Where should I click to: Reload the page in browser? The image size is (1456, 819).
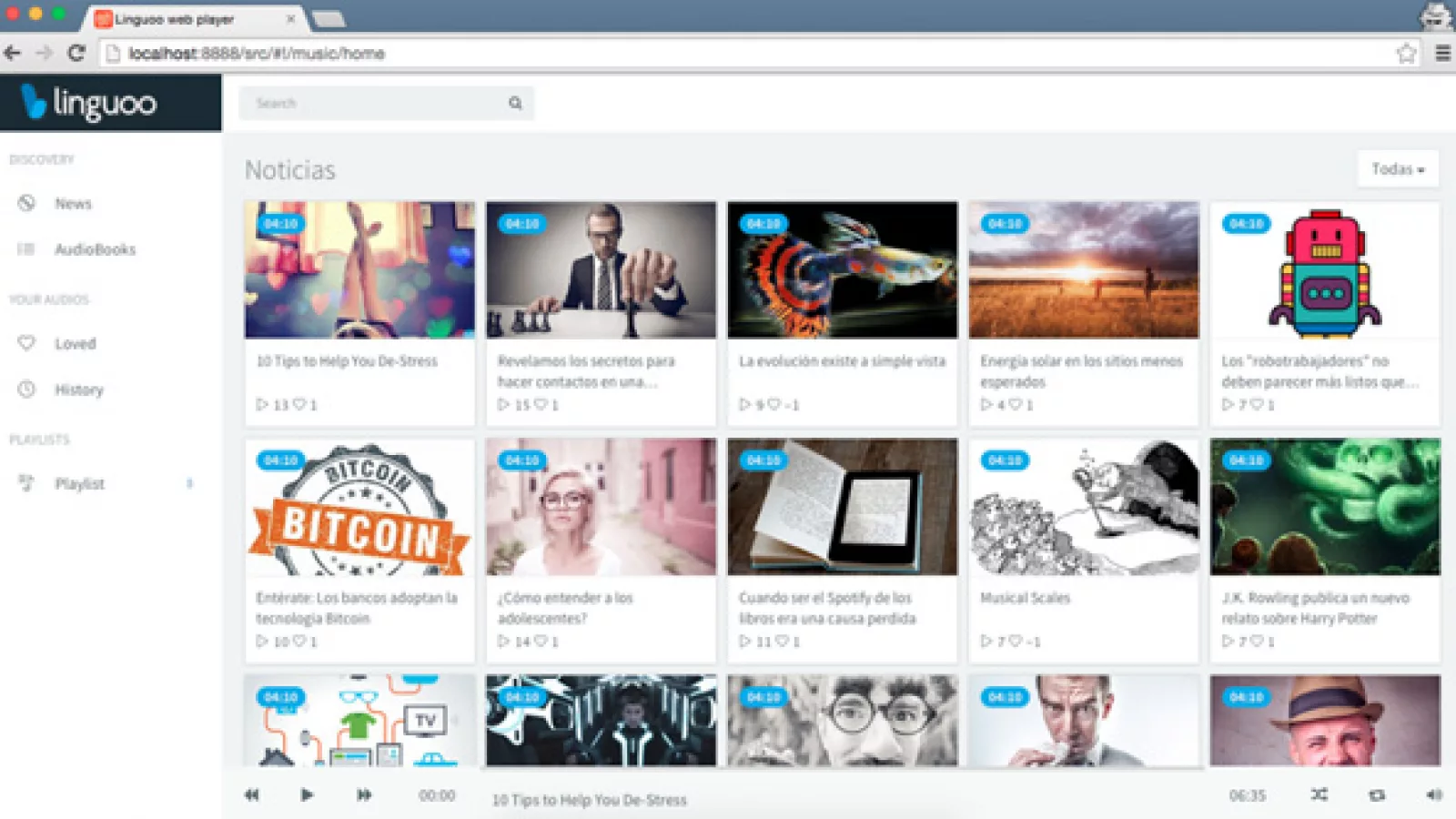point(76,54)
